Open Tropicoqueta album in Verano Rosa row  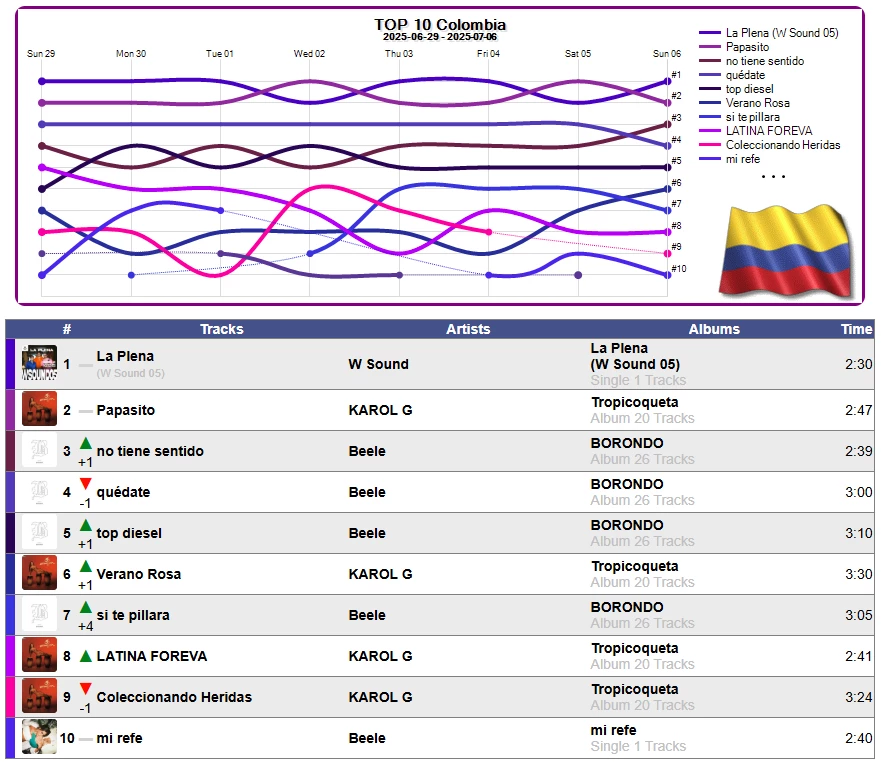pos(634,566)
